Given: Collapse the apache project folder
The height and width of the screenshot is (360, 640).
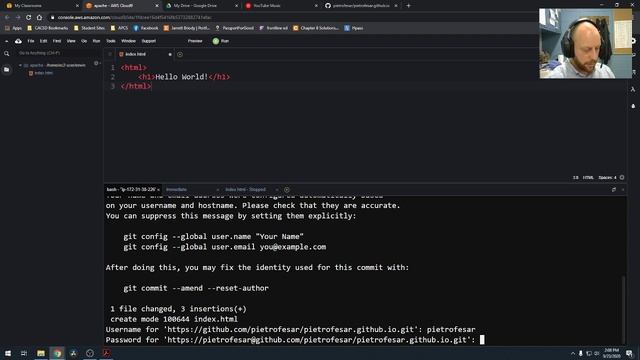Looking at the screenshot, I should coord(20,65).
